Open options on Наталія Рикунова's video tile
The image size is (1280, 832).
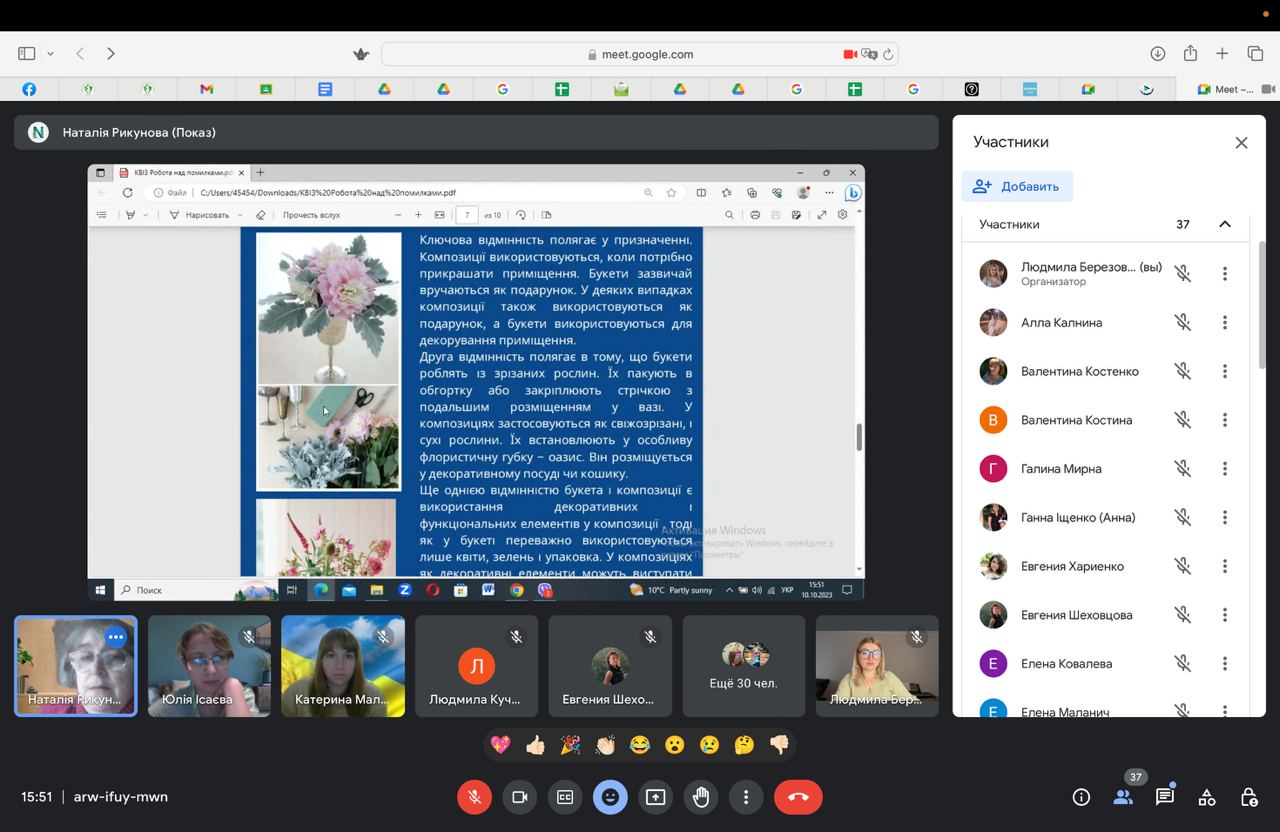coord(116,636)
